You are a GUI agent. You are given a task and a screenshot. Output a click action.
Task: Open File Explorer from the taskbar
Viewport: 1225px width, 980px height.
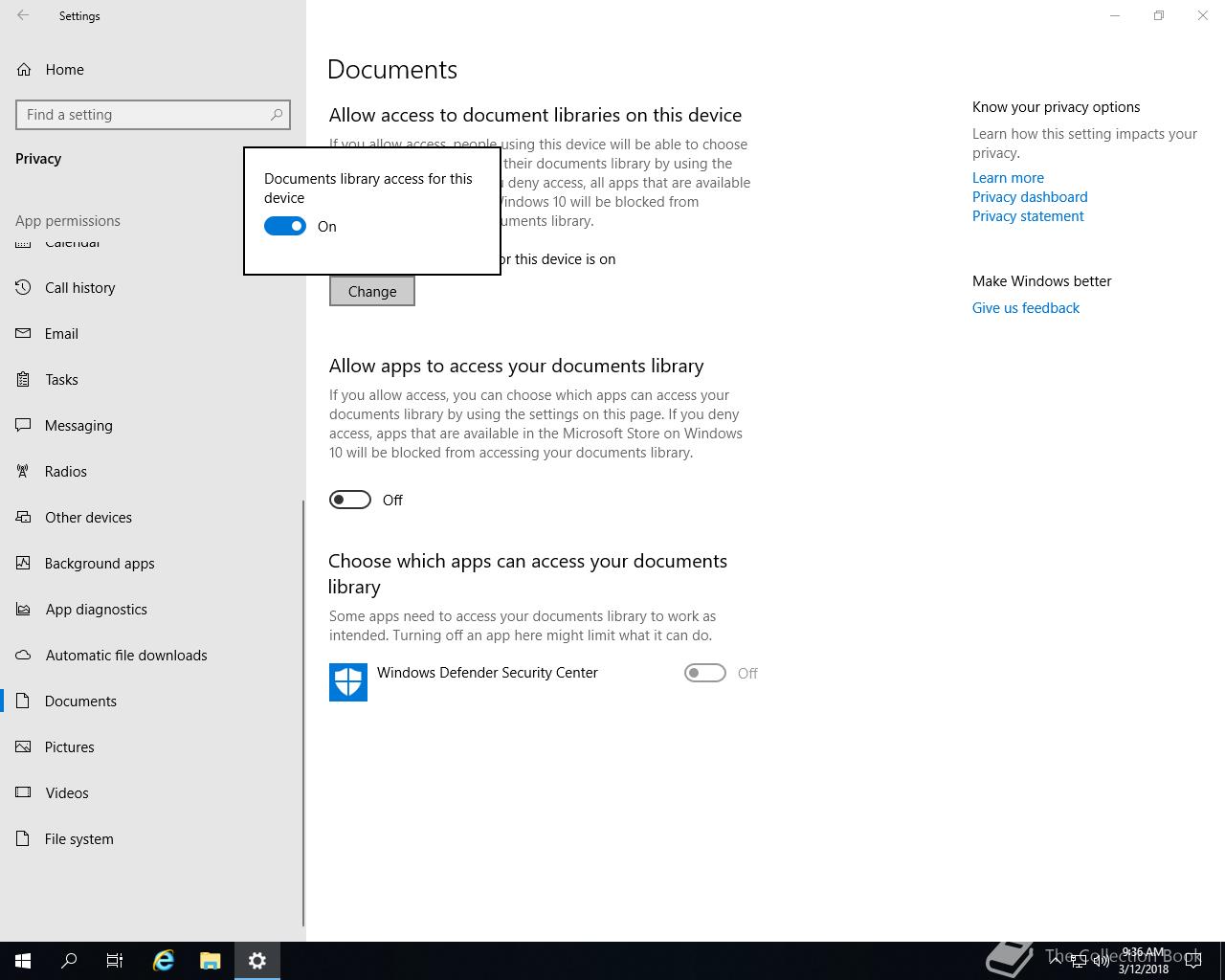coord(211,961)
